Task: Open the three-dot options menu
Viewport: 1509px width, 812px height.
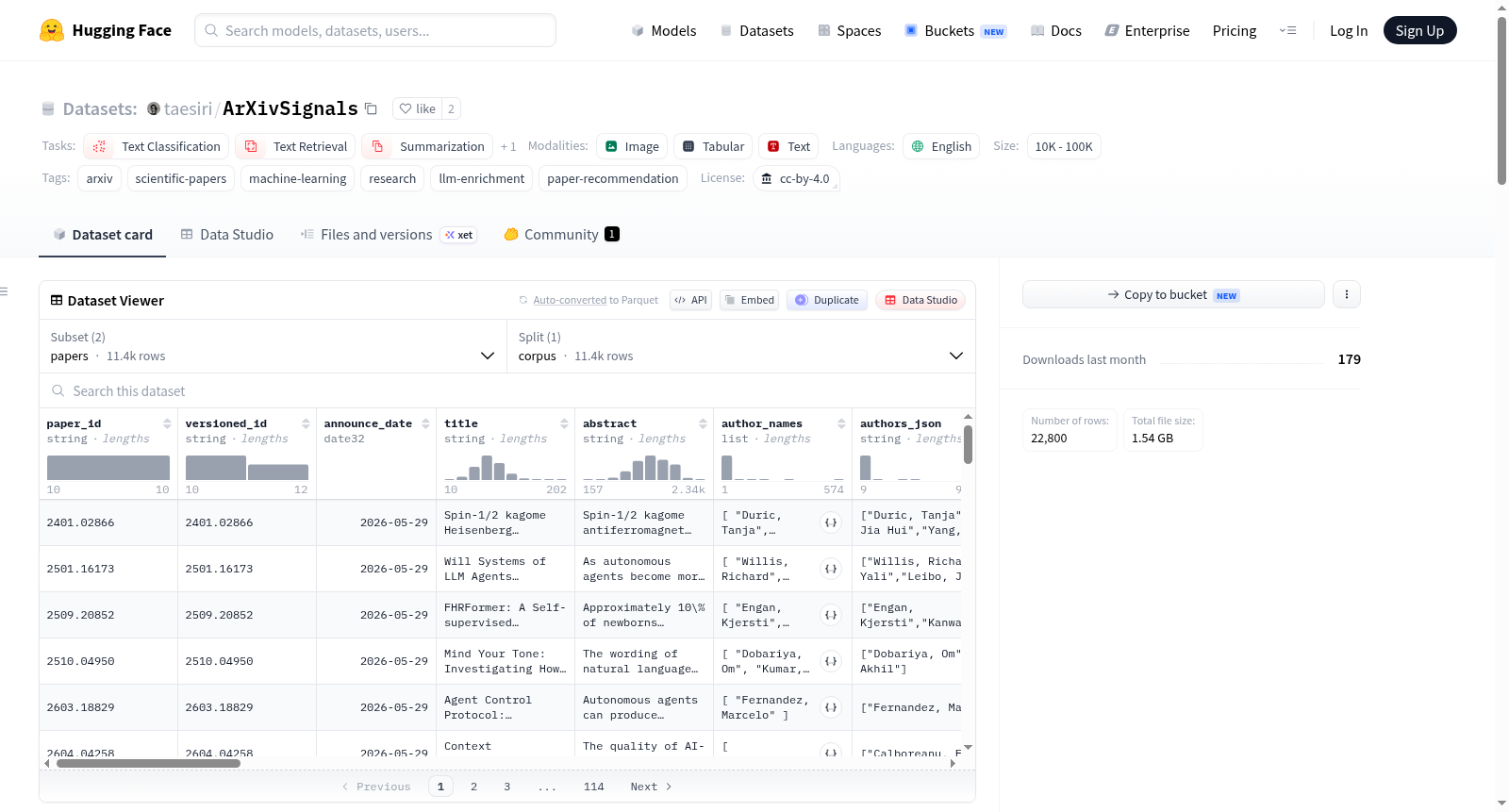Action: coord(1346,294)
